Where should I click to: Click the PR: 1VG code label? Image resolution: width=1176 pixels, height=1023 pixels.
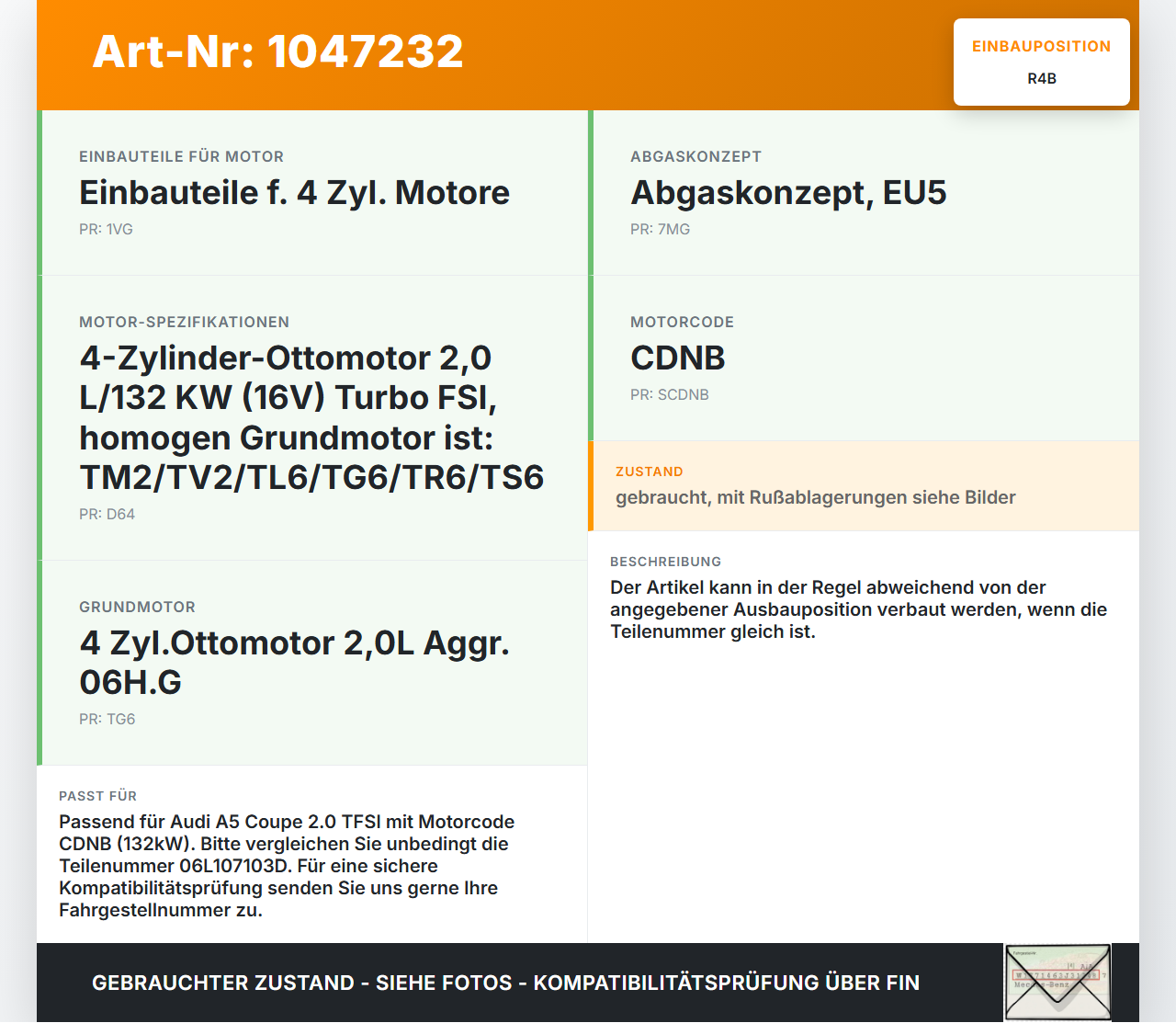[106, 229]
